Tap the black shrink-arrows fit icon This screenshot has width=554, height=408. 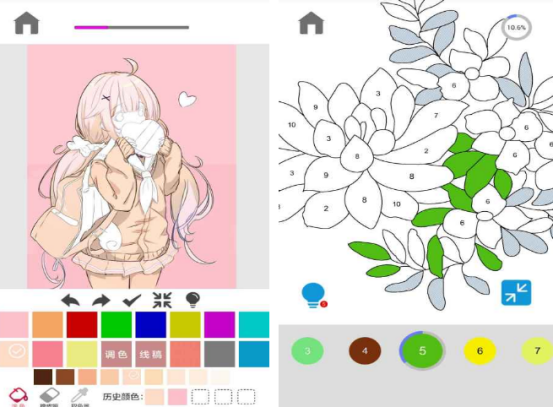point(162,300)
